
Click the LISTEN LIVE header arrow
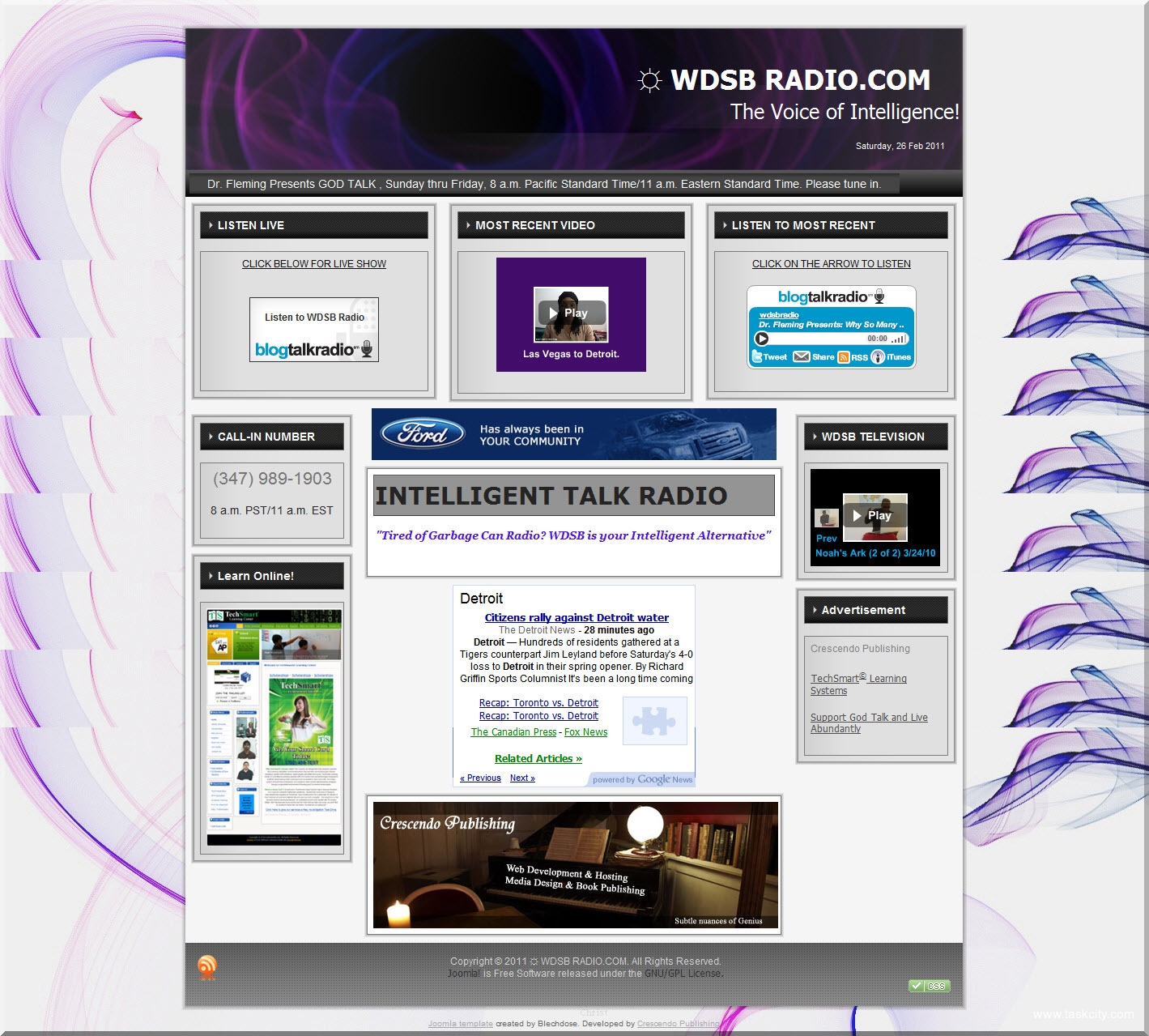pos(211,225)
